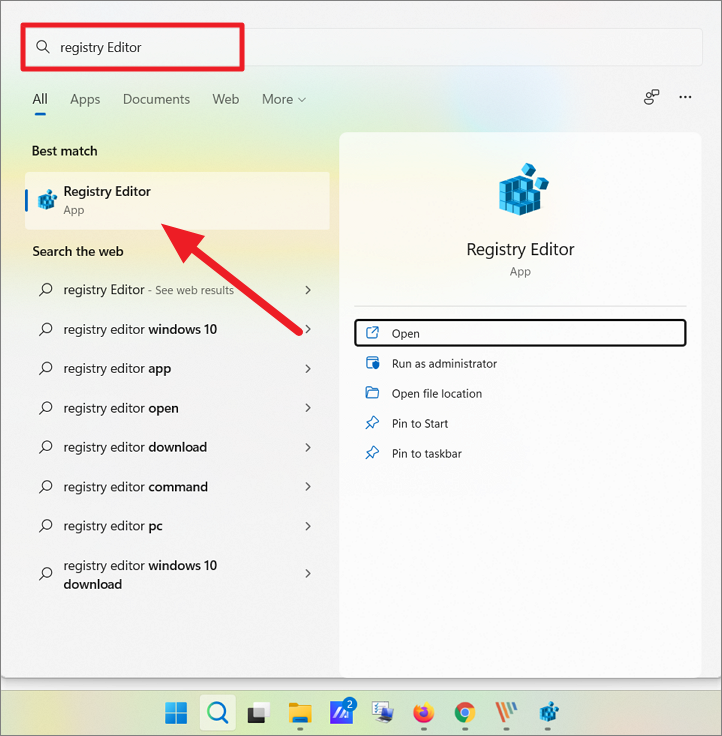Open the computer monitor app on taskbar
The width and height of the screenshot is (722, 736).
(x=383, y=712)
